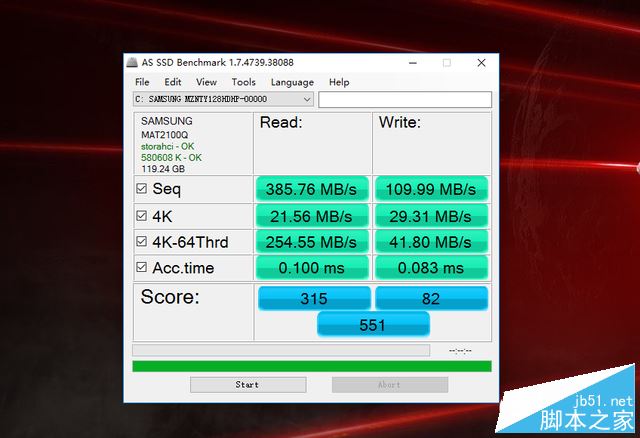Open the File menu
The width and height of the screenshot is (640, 438).
(142, 82)
